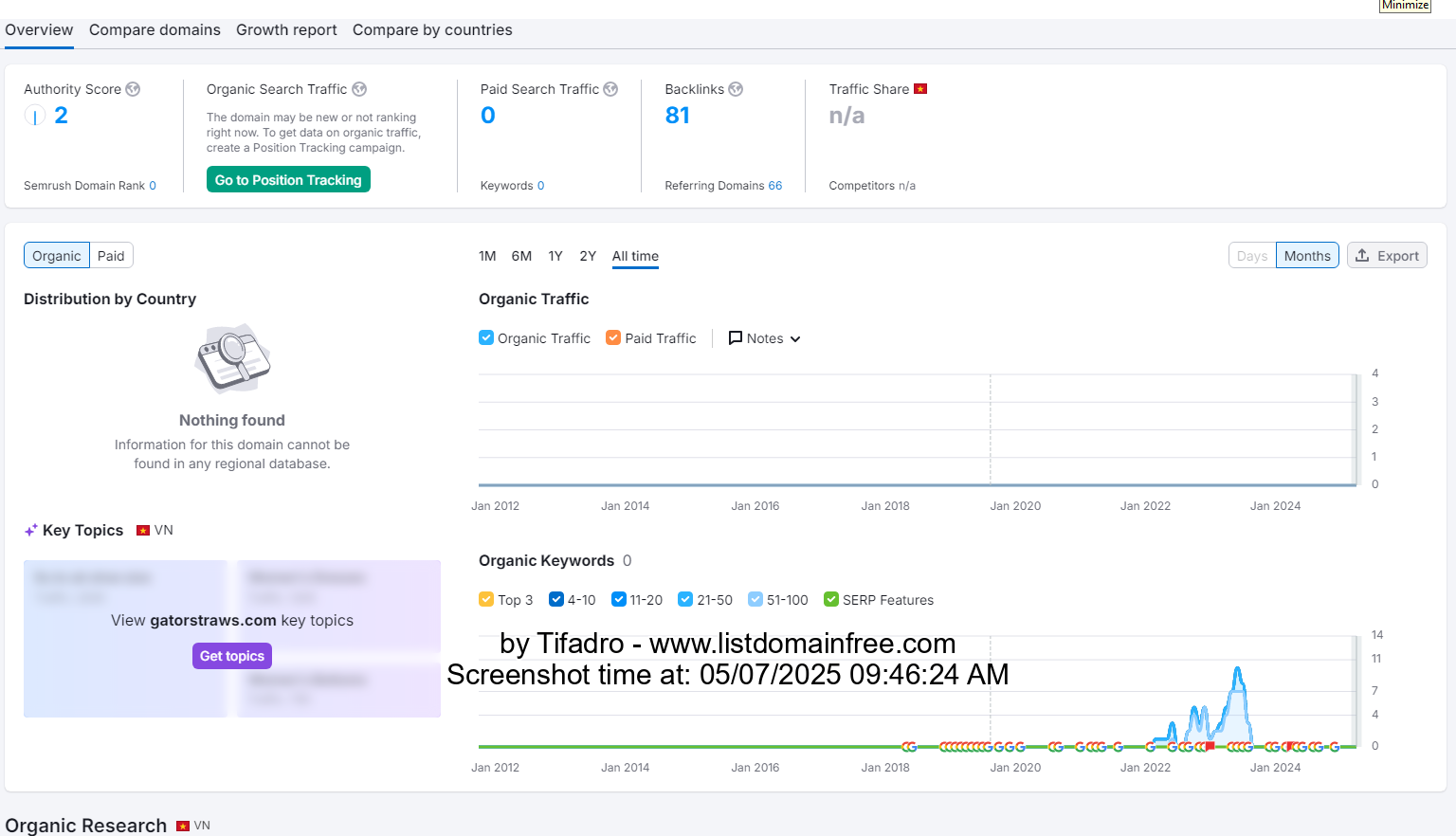Toggle SERP Features checkbox

coord(831,599)
